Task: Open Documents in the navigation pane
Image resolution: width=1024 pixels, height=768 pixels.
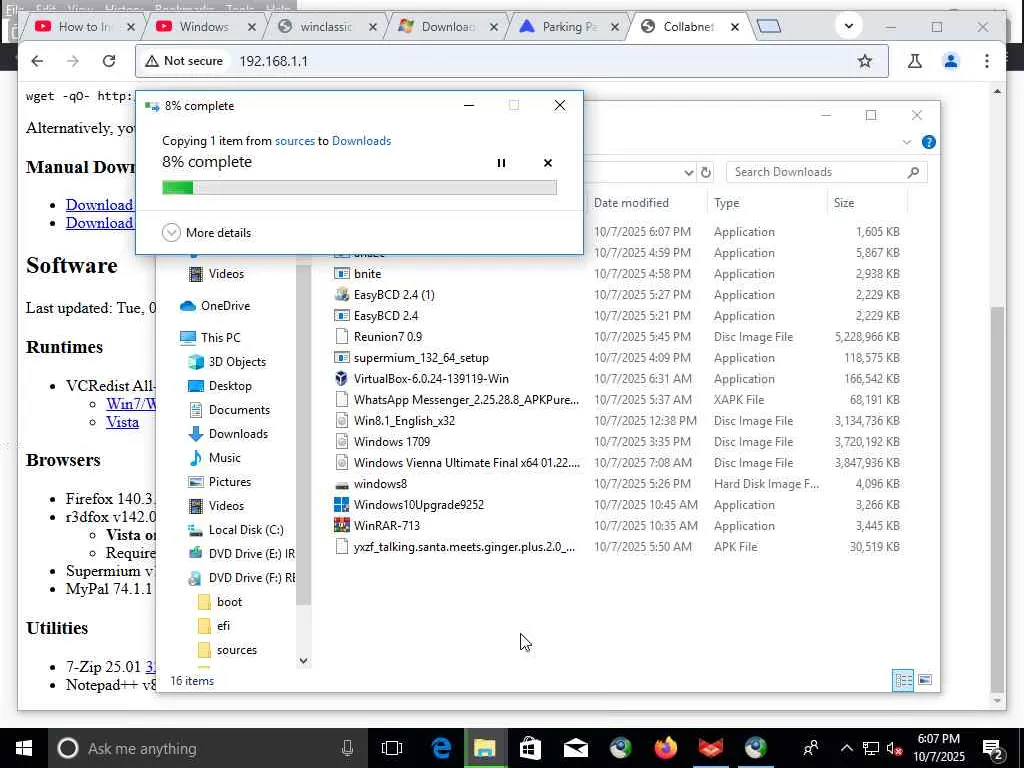Action: click(238, 410)
